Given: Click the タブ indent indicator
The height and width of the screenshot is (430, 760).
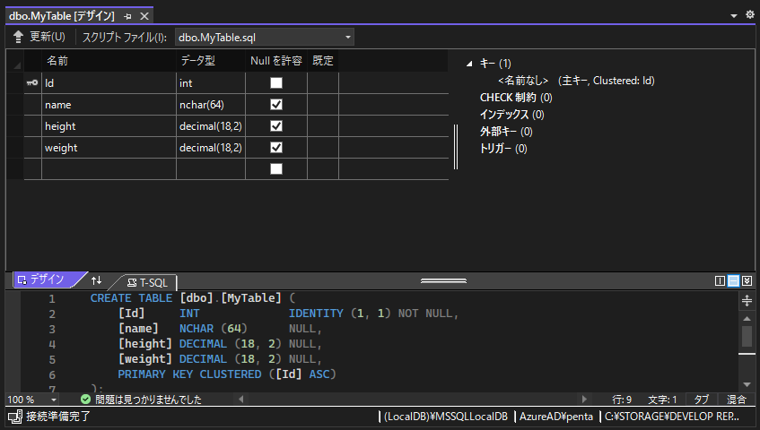Looking at the screenshot, I should click(701, 399).
